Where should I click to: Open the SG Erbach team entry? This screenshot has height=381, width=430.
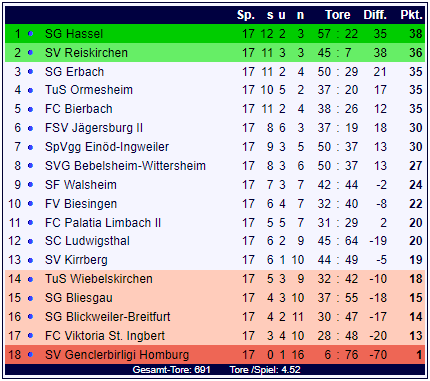74,72
